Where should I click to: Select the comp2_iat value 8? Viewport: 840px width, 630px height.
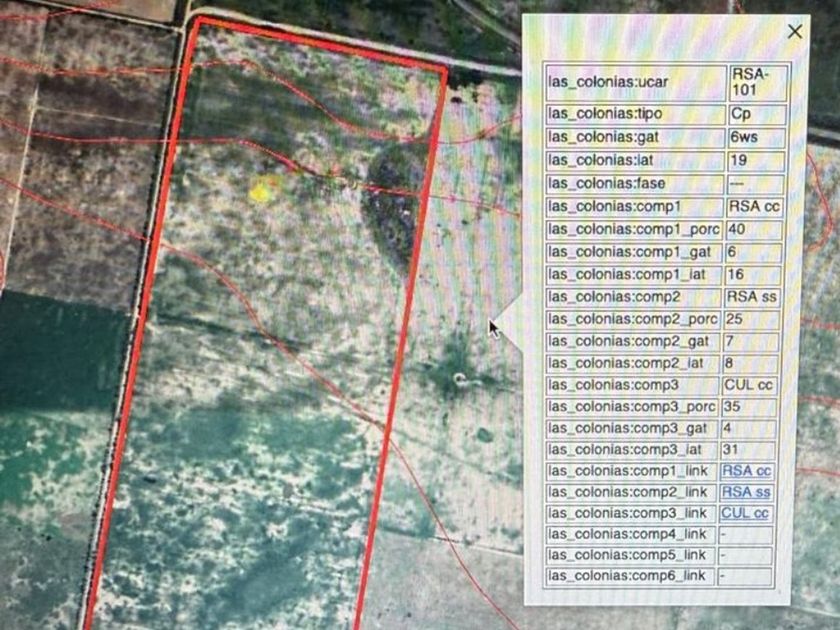click(x=729, y=363)
